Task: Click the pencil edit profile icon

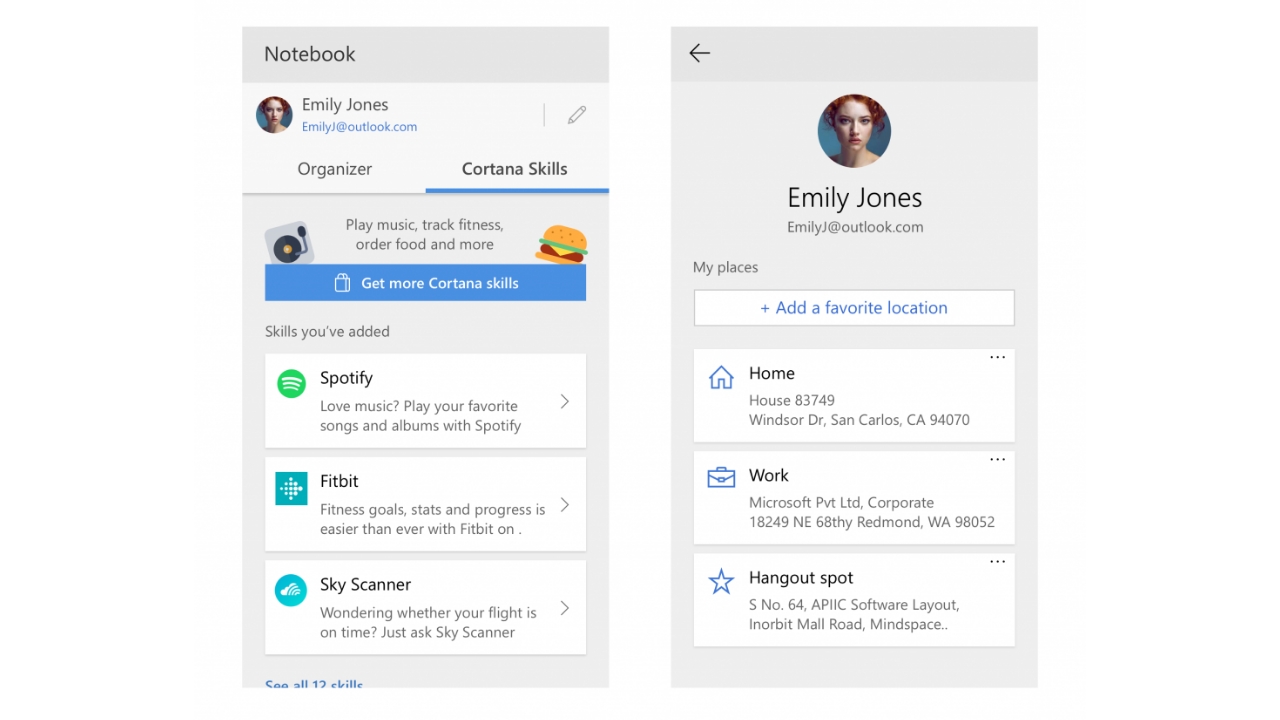Action: click(577, 115)
